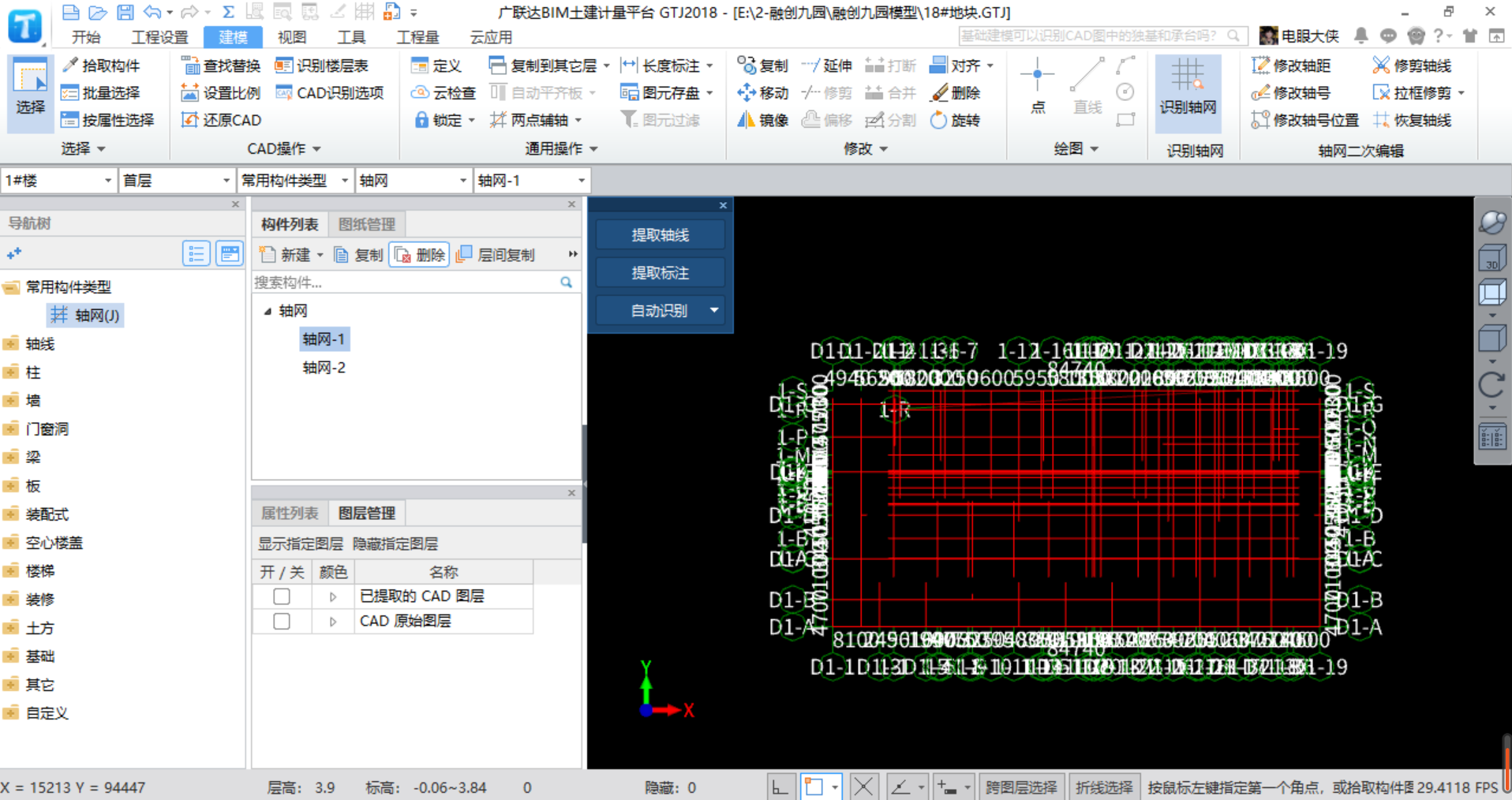Open CAD识别选项 settings
Screen dimensions: 1512x800
pos(330,93)
